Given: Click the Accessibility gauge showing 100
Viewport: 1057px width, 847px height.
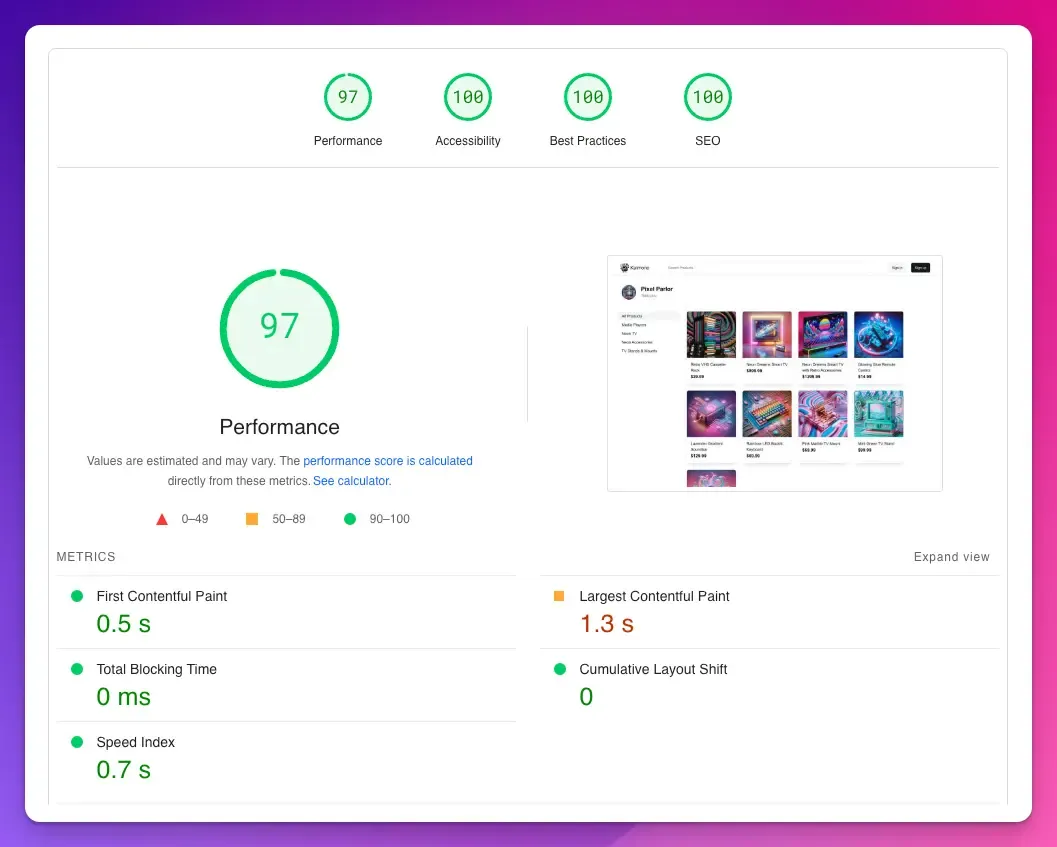Looking at the screenshot, I should coord(467,97).
